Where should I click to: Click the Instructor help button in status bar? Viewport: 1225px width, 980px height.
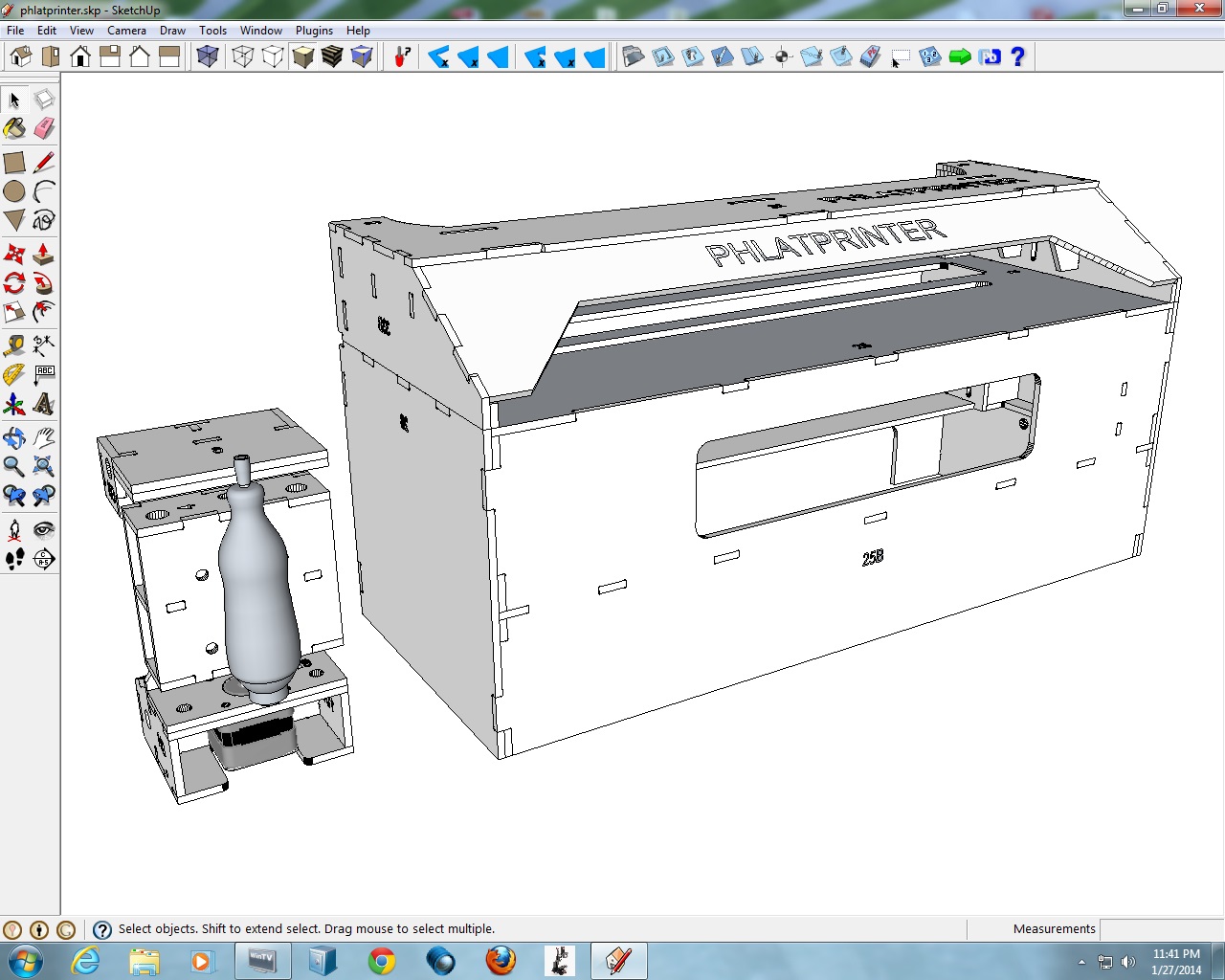point(101,929)
